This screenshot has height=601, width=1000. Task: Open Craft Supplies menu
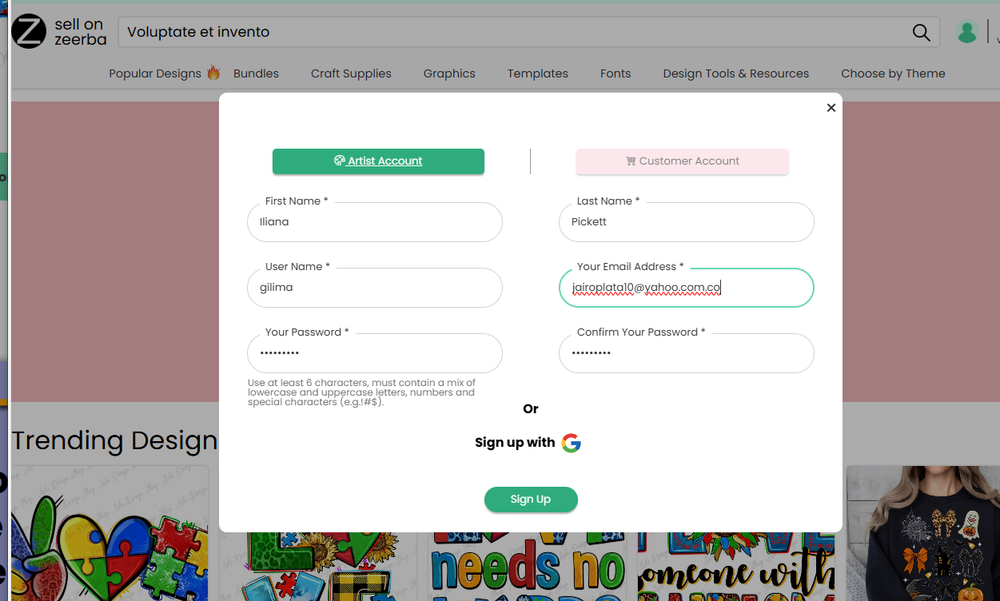[x=351, y=73]
